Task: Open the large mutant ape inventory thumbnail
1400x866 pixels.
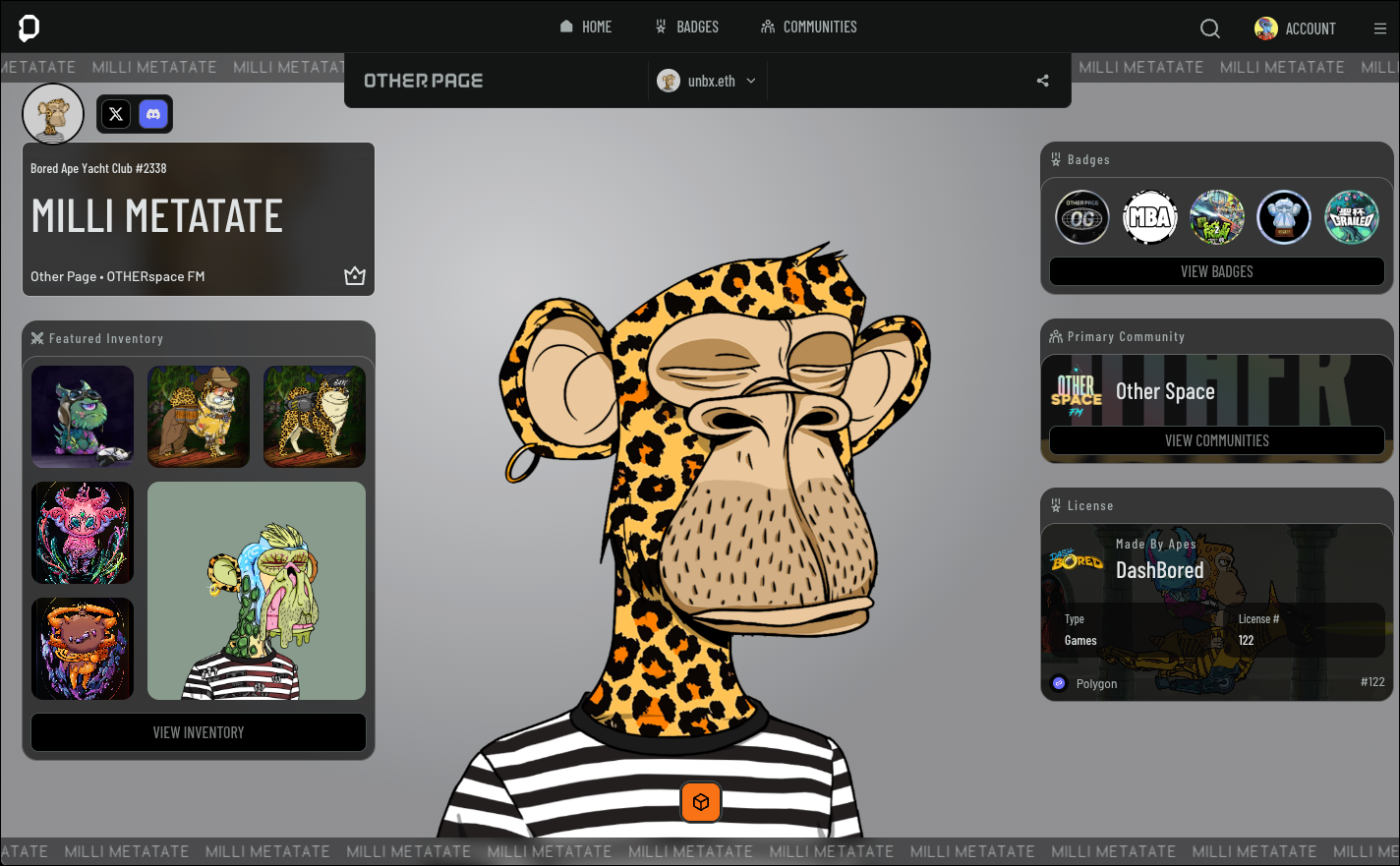Action: pyautogui.click(x=257, y=591)
